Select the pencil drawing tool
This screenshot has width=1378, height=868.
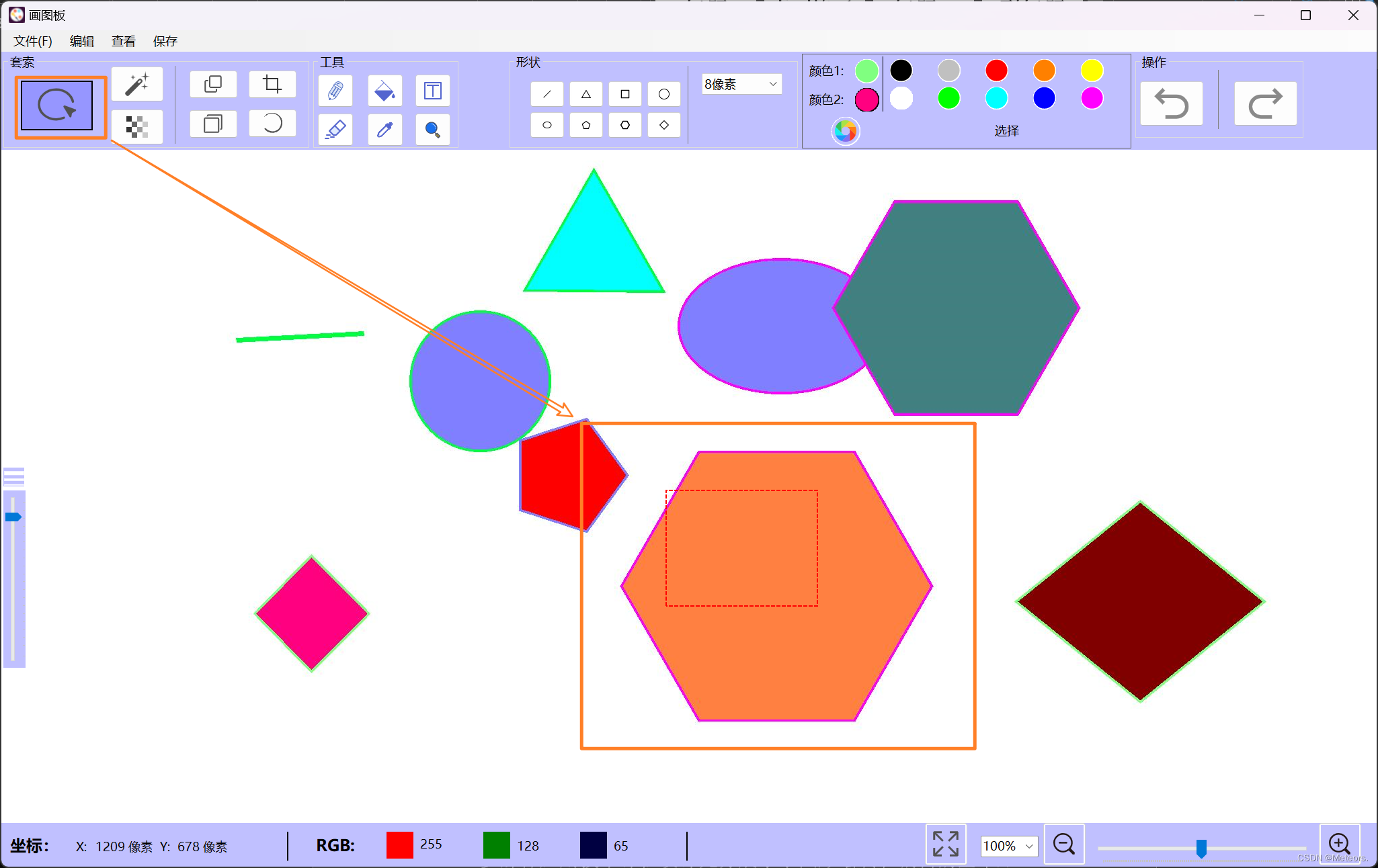point(335,91)
